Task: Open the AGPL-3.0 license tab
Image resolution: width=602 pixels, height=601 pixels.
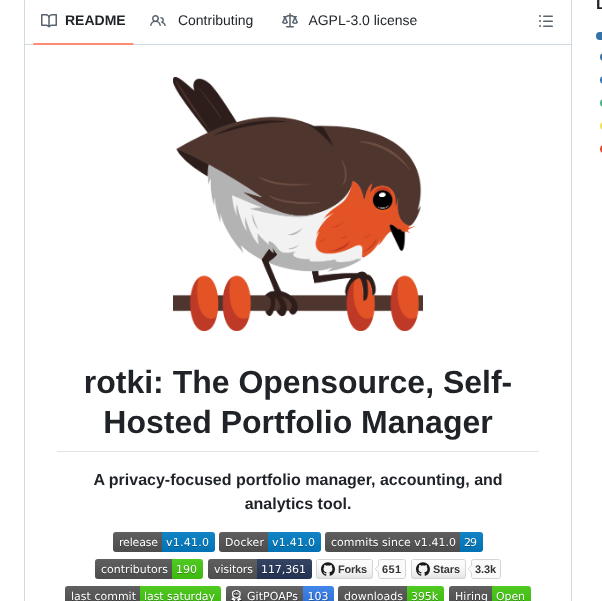Action: tap(349, 21)
